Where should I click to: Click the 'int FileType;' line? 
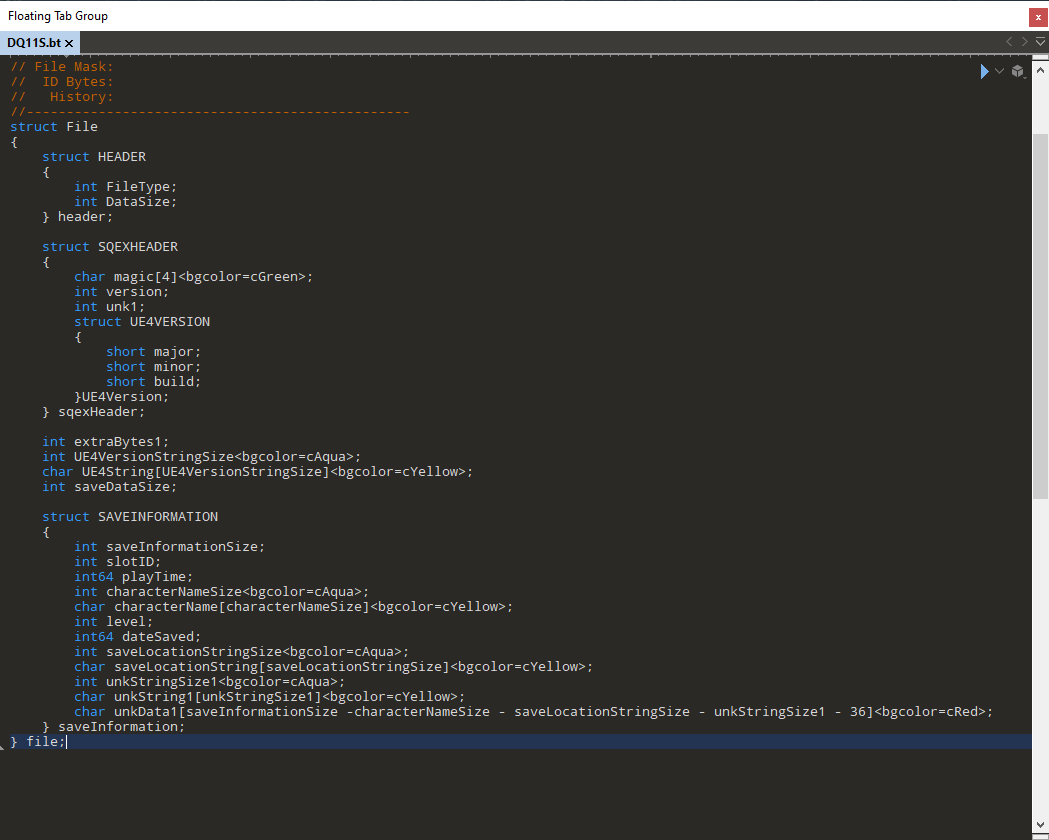125,187
